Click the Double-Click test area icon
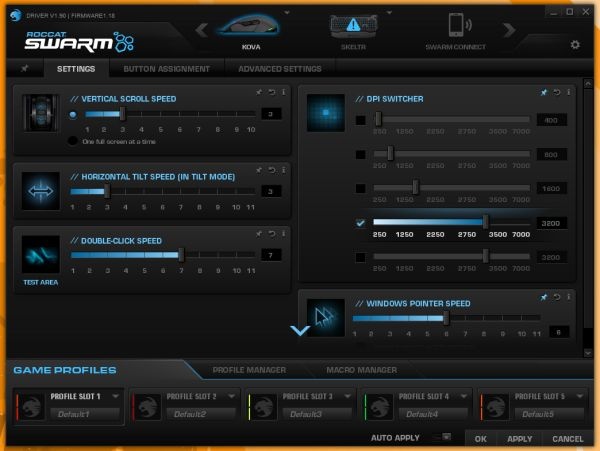The image size is (600, 451). (x=41, y=254)
